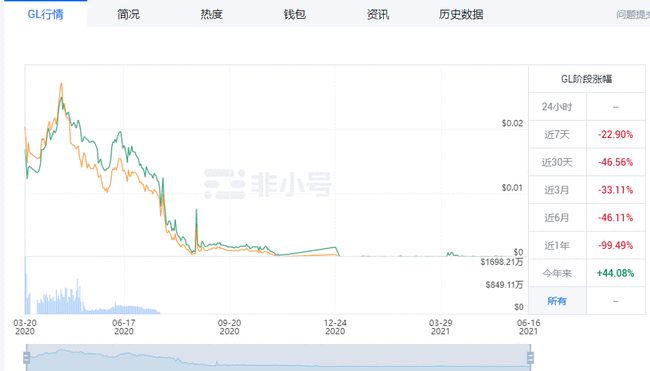Select the 钱包 tab

click(294, 15)
